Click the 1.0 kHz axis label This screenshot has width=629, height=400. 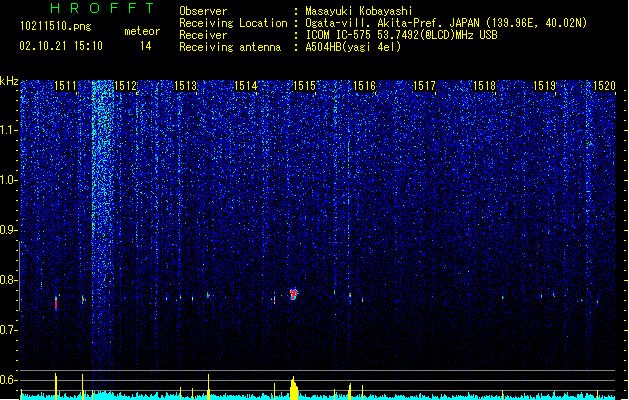point(9,180)
